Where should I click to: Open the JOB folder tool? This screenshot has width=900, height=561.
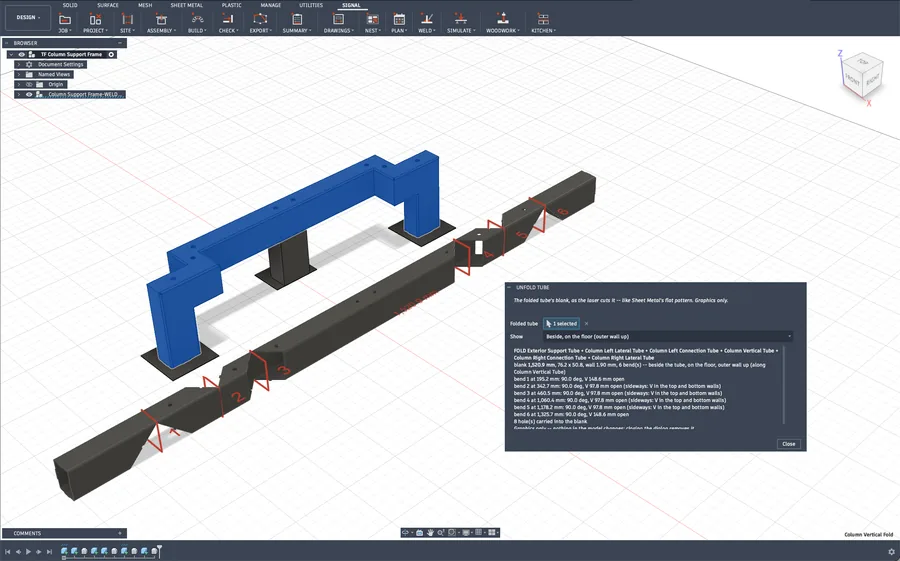65,23
